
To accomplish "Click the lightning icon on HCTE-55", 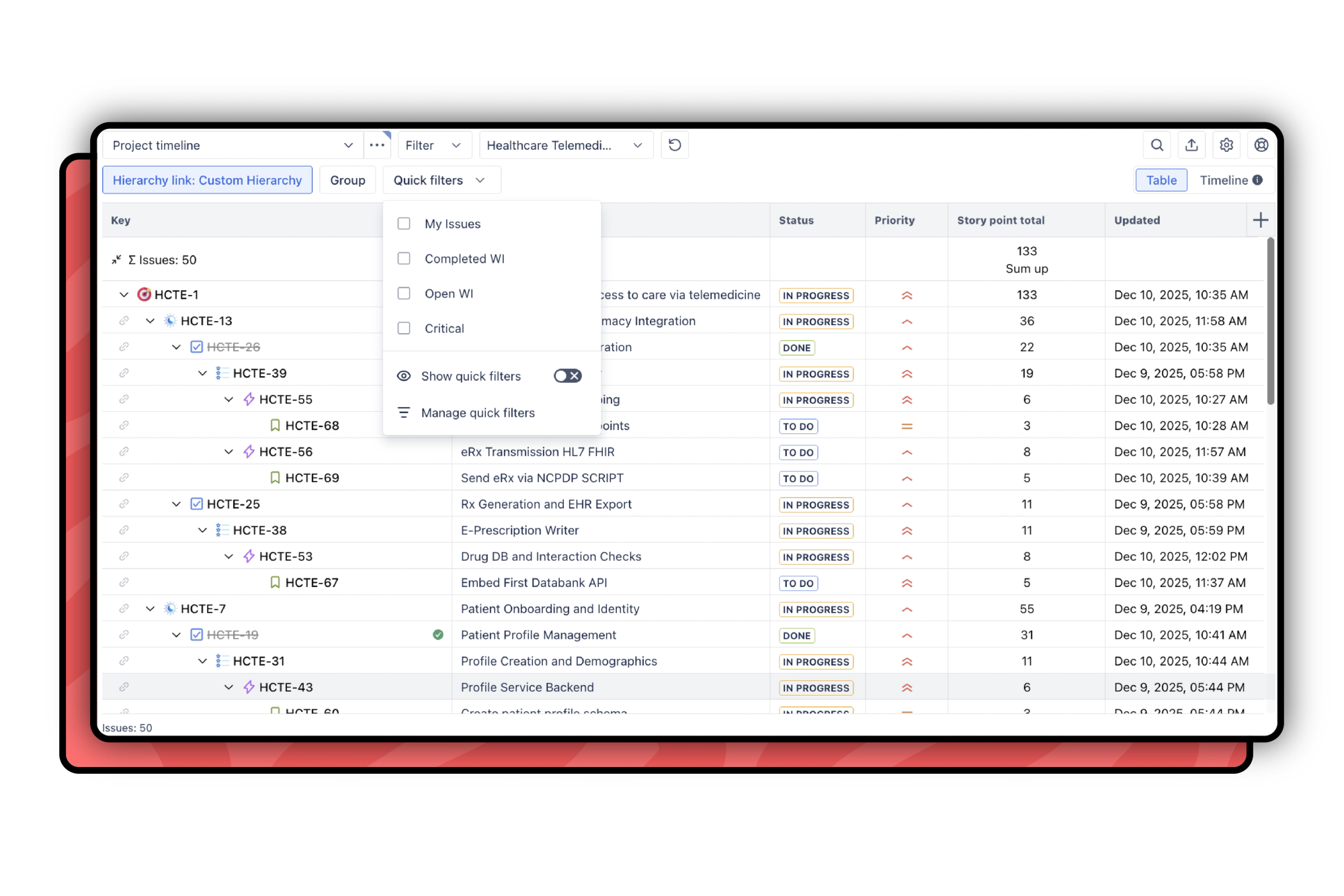I will (x=249, y=400).
